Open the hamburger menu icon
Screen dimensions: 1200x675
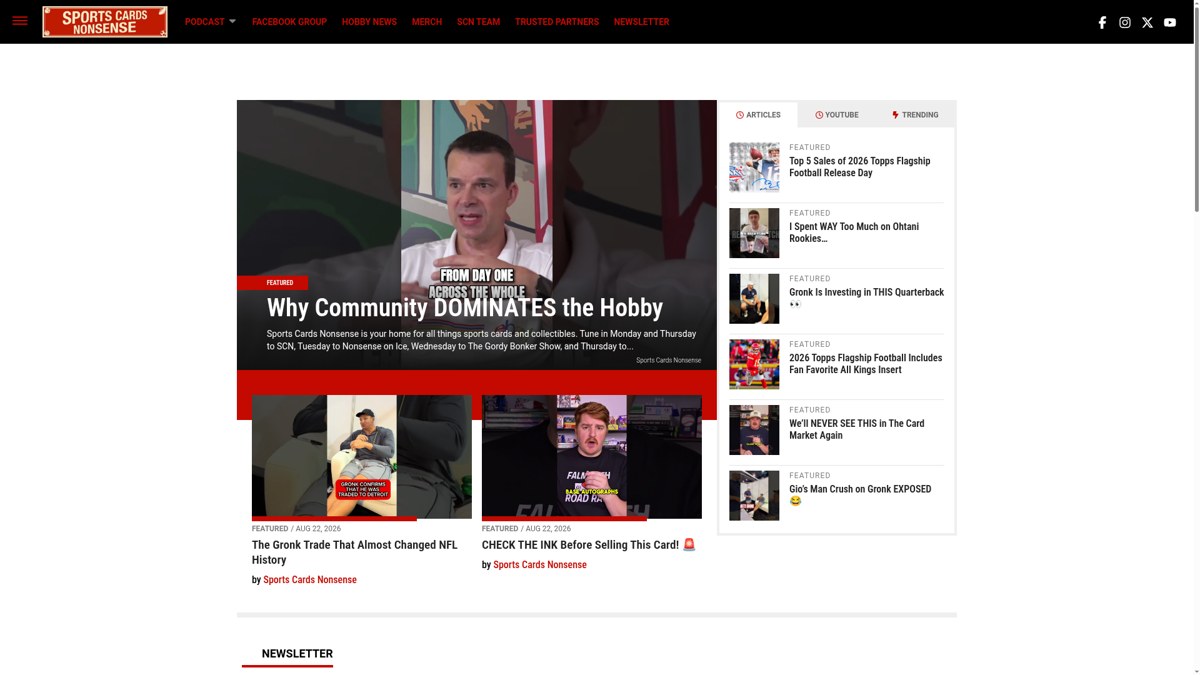click(x=20, y=21)
